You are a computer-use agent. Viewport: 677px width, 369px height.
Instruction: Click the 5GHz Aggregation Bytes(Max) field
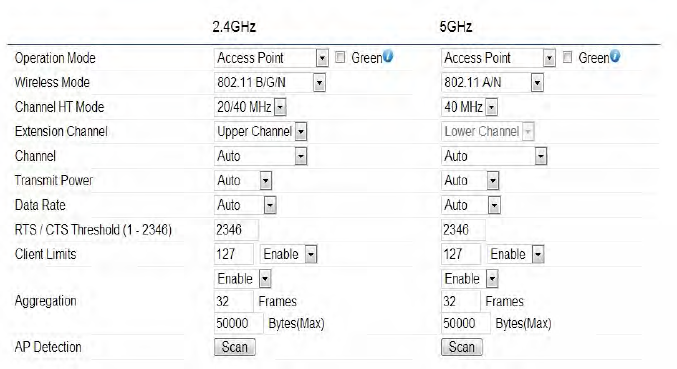(x=465, y=323)
